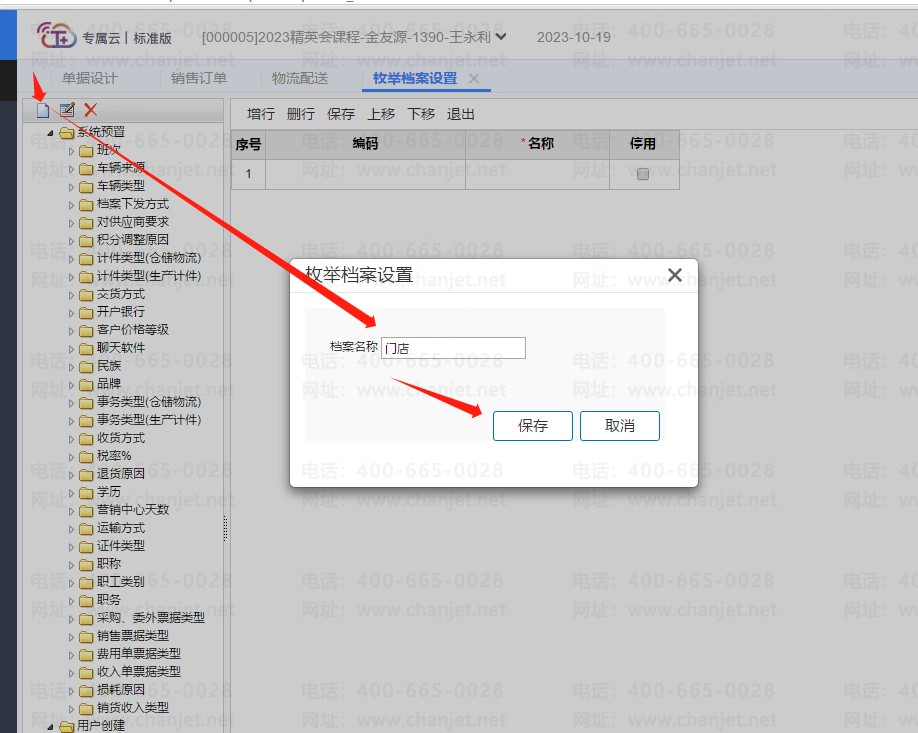The image size is (918, 733).
Task: Click the folder icon beside 民族
Action: [x=86, y=367]
